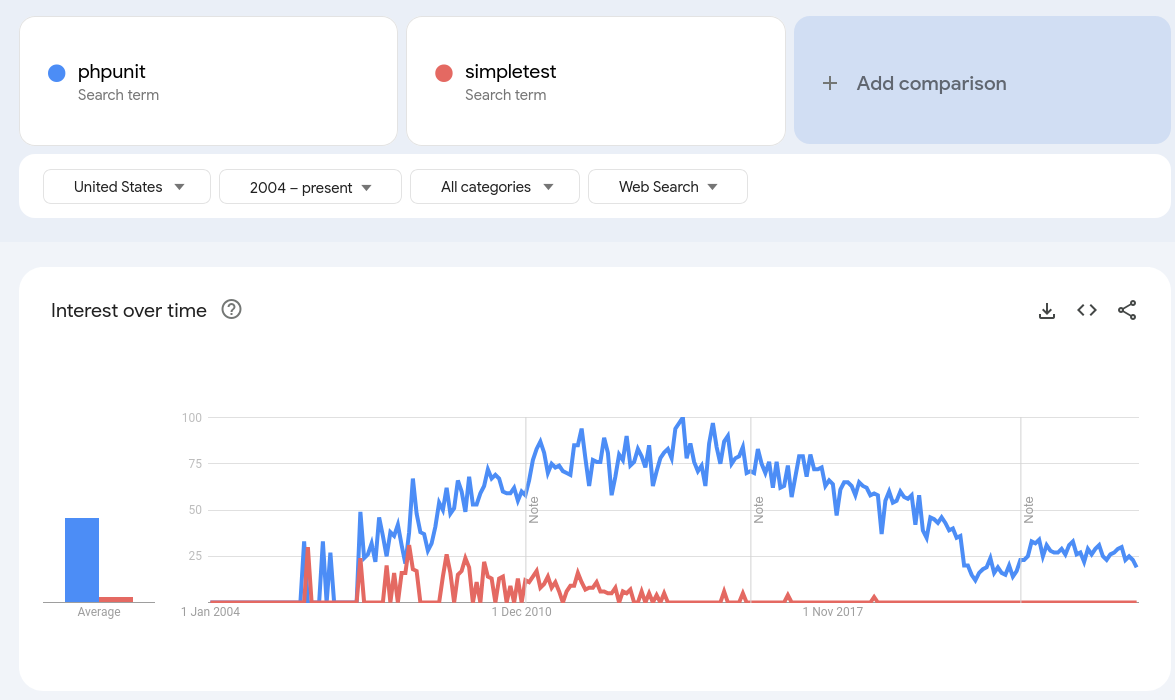This screenshot has height=700, width=1175.
Task: Click the blue phpunit average bar
Action: point(82,560)
